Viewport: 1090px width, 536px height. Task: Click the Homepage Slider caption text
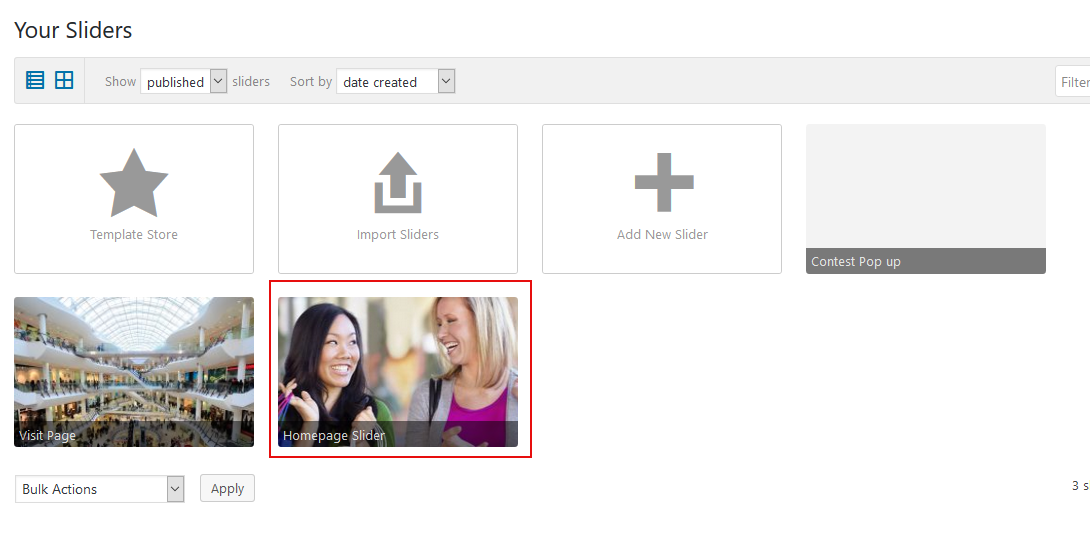click(334, 436)
